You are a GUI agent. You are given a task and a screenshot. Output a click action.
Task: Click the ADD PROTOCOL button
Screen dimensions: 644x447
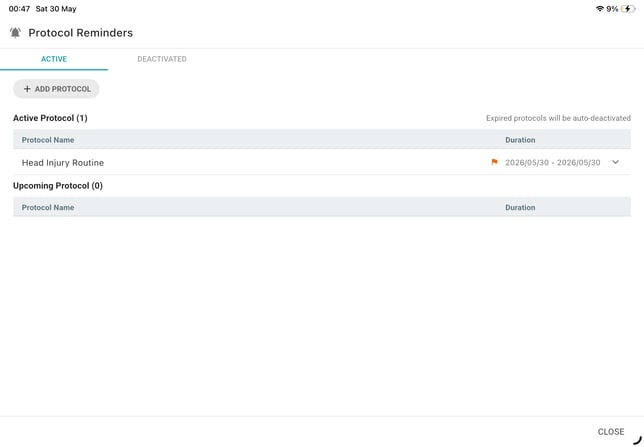(56, 89)
